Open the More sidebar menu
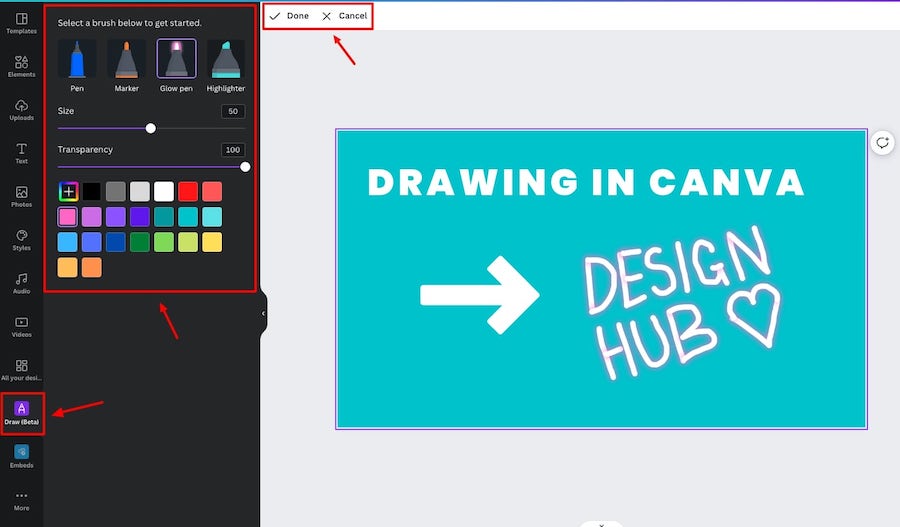Screen dimensions: 900x527 tap(21, 501)
